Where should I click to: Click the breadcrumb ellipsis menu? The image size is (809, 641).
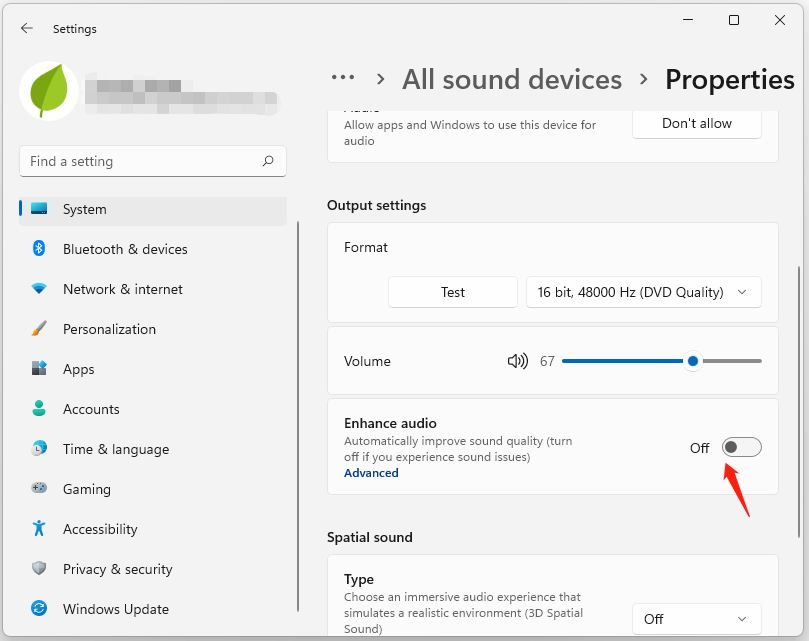pos(343,77)
